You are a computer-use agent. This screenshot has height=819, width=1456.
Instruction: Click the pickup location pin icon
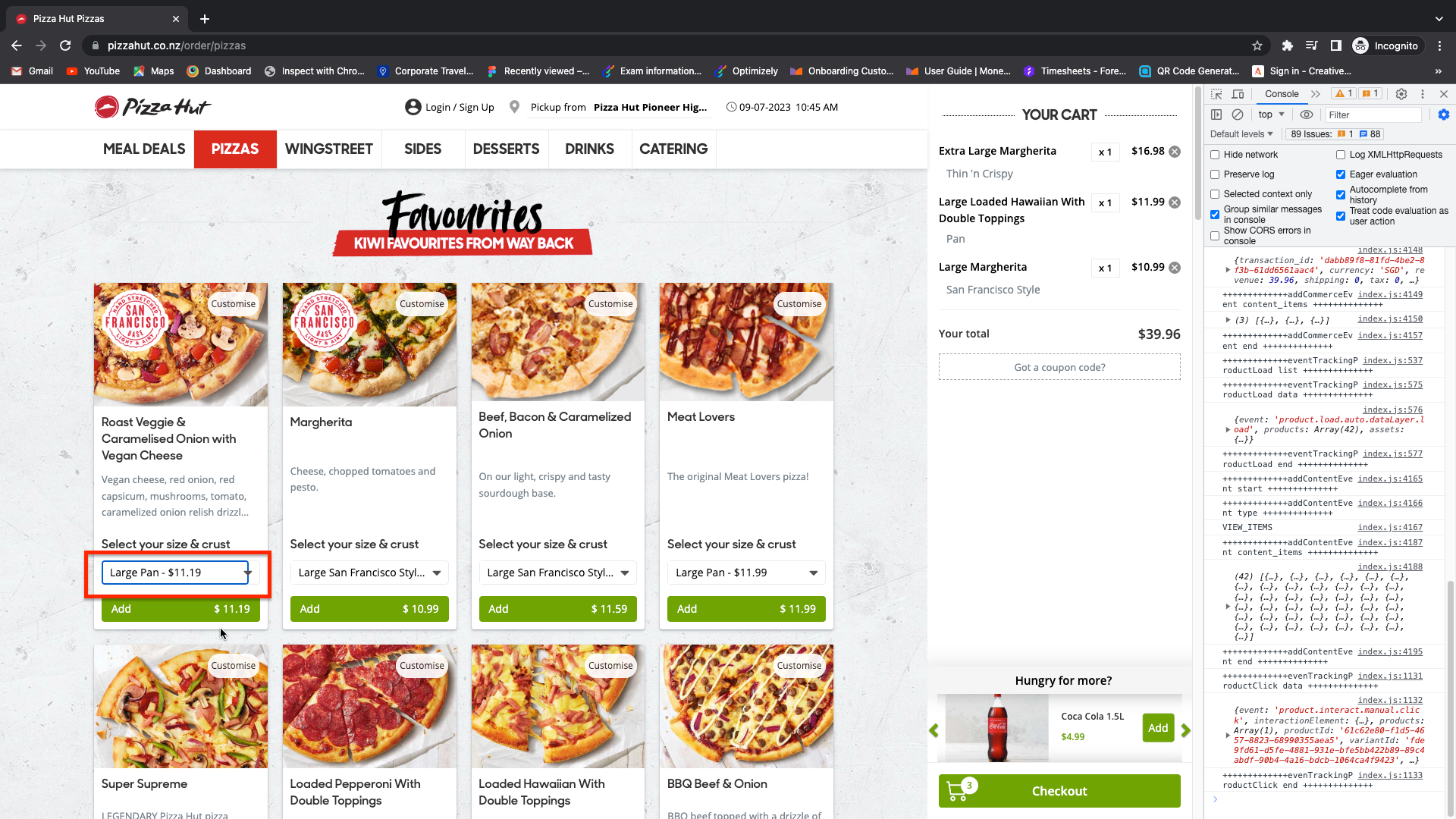pyautogui.click(x=514, y=107)
